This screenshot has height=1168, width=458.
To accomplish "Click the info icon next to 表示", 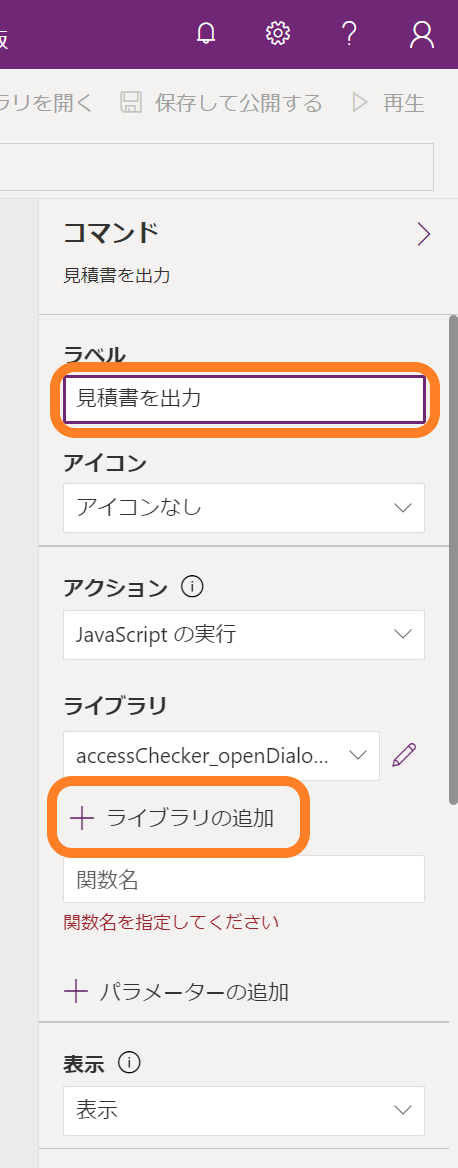I will [129, 1063].
